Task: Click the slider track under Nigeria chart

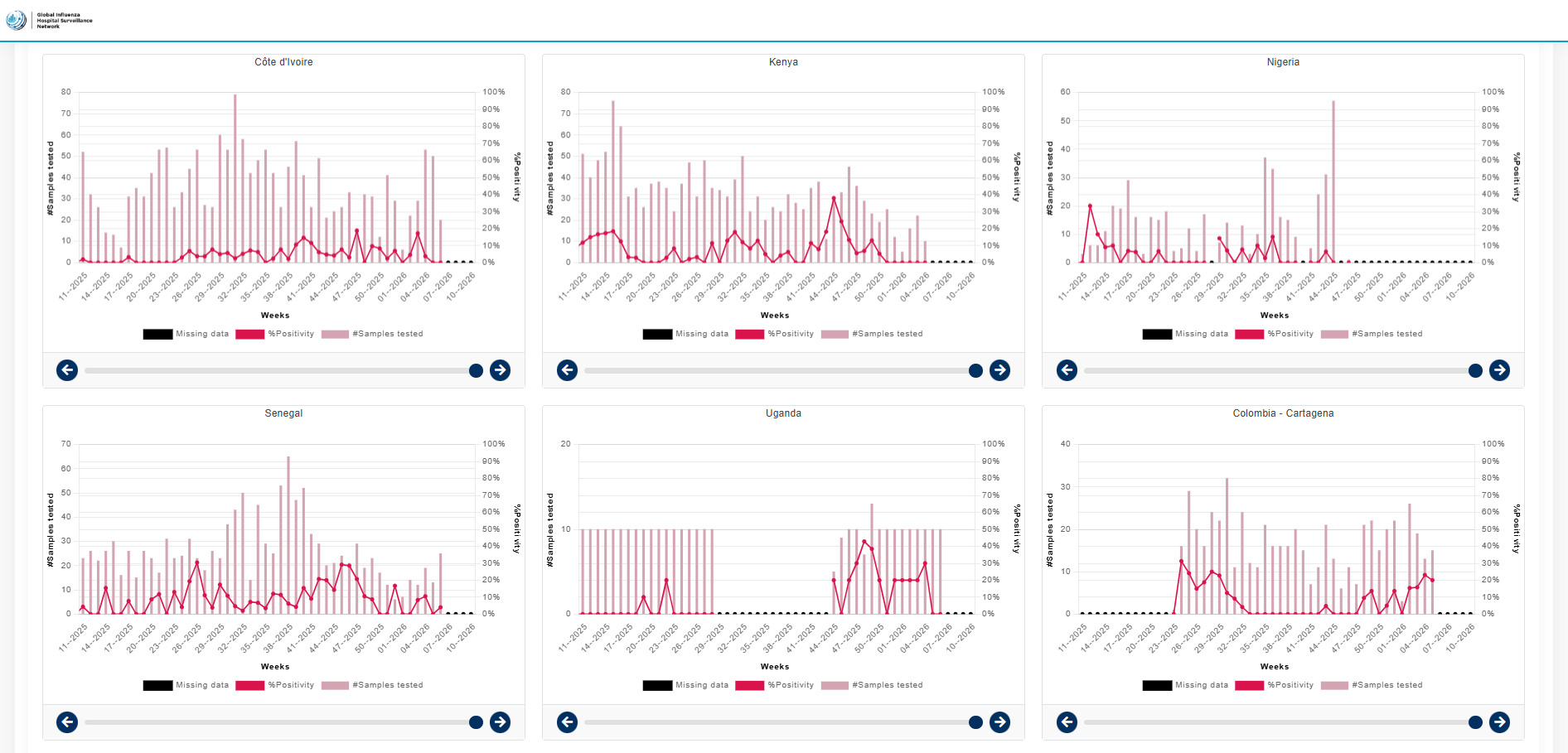Action: coord(1276,370)
